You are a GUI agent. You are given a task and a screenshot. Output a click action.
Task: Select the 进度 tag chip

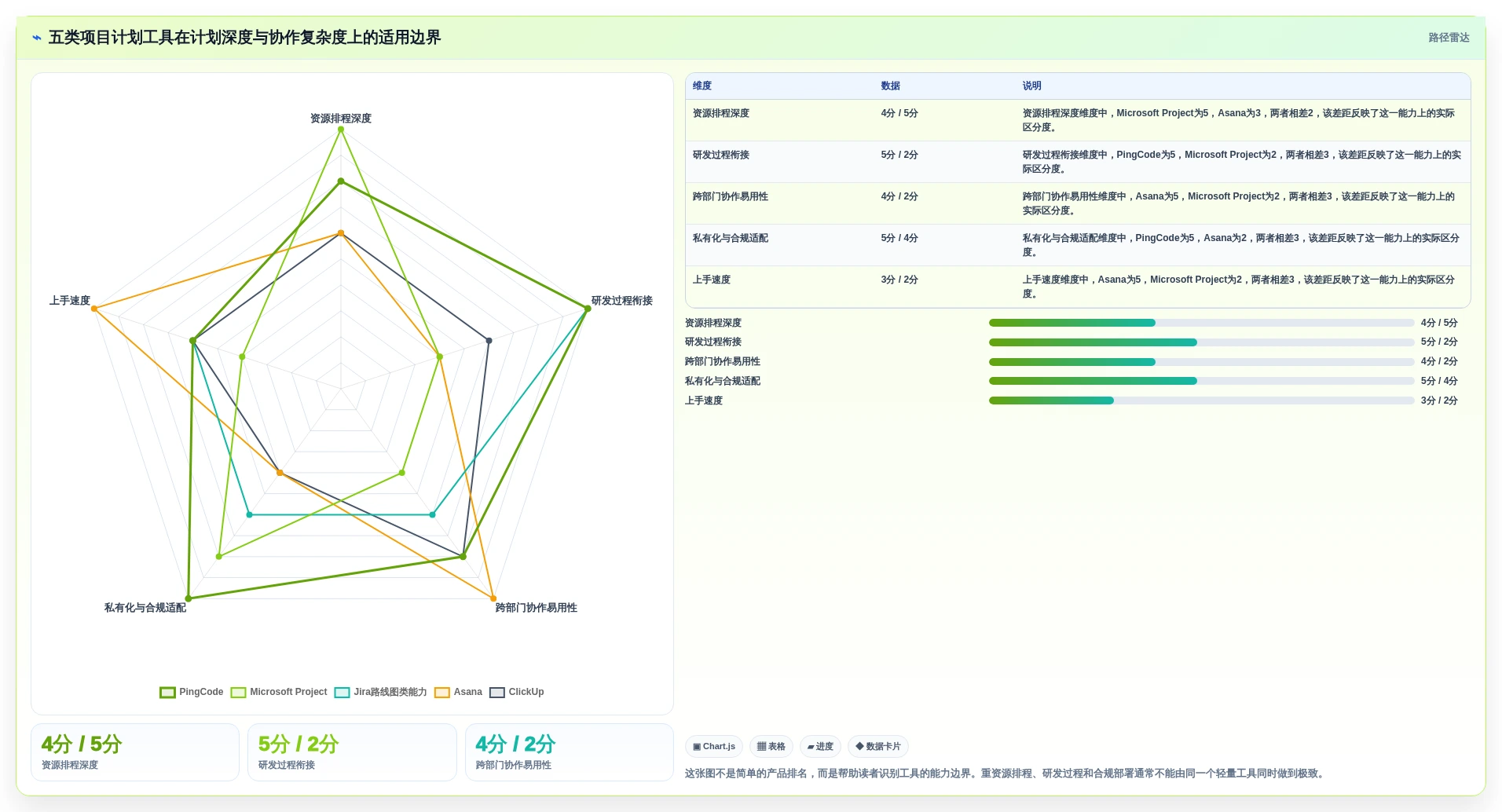coord(820,746)
